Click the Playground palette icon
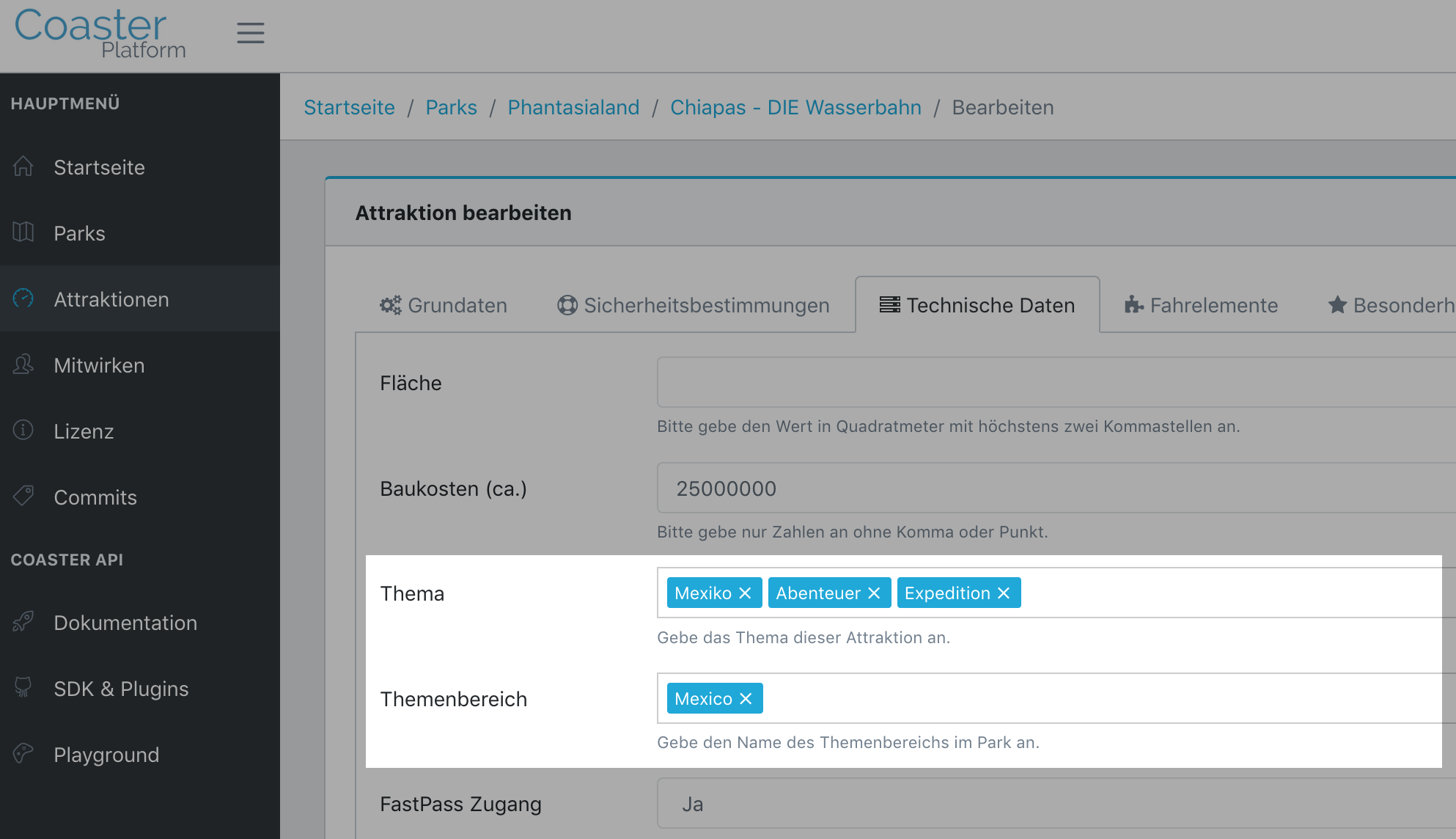 [23, 754]
